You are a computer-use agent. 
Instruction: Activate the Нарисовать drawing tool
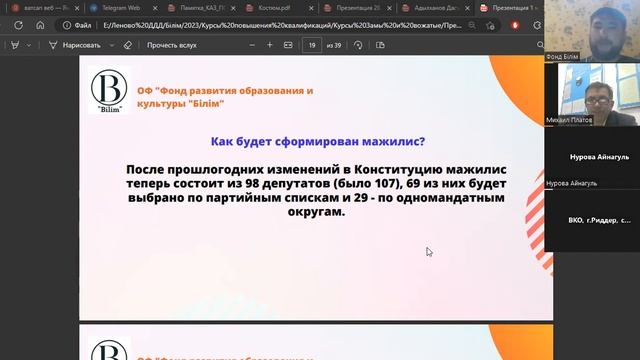click(x=75, y=45)
